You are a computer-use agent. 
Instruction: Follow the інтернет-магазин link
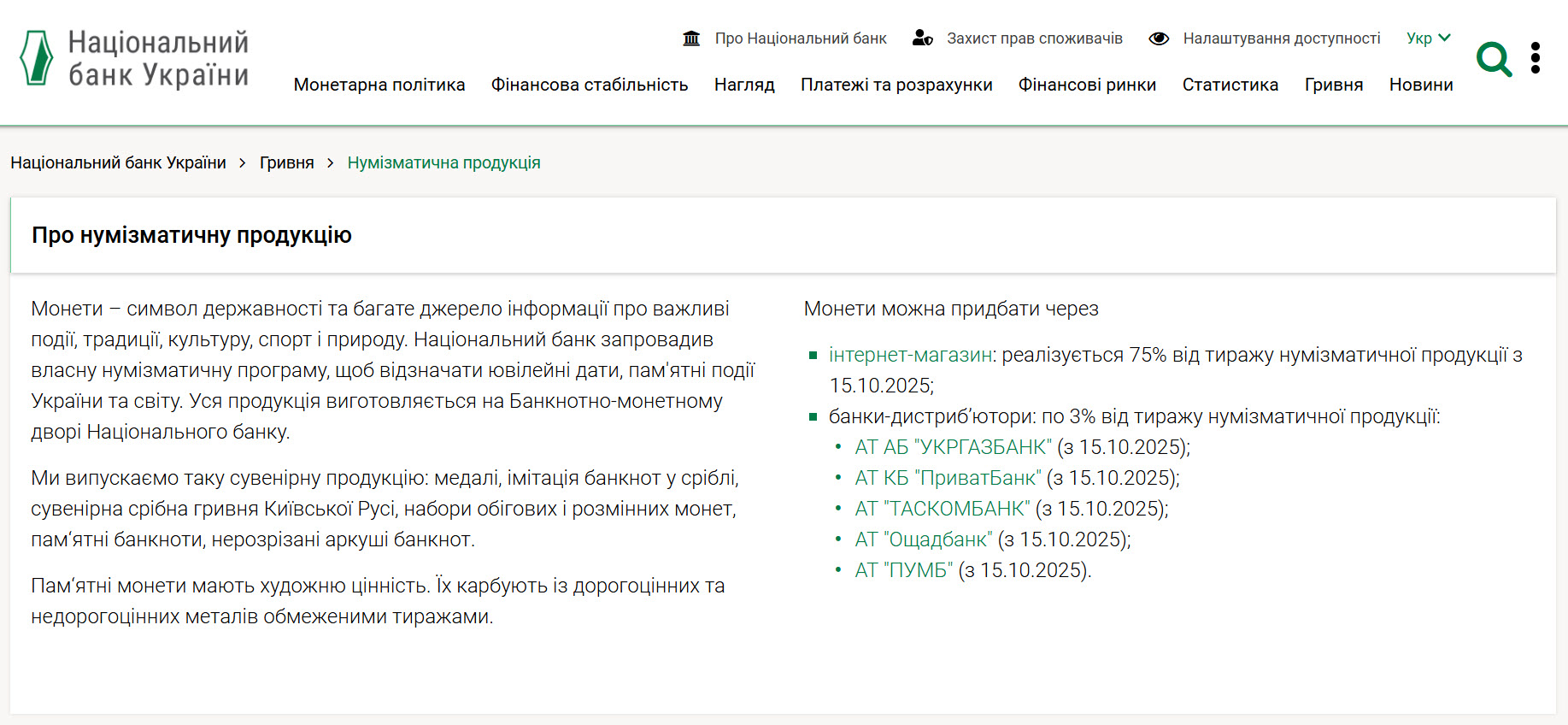pyautogui.click(x=910, y=355)
